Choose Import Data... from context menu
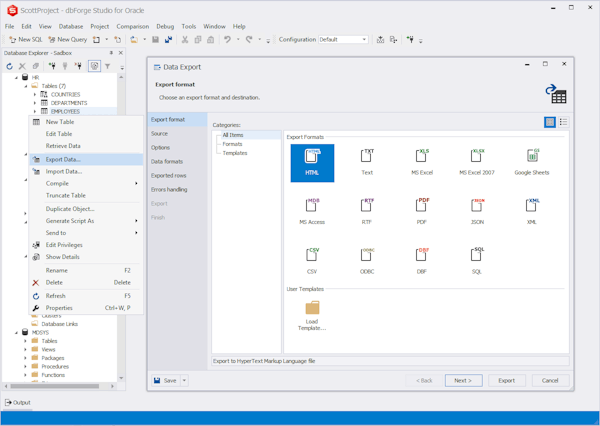Viewport: 600px width, 426px height. (86, 171)
